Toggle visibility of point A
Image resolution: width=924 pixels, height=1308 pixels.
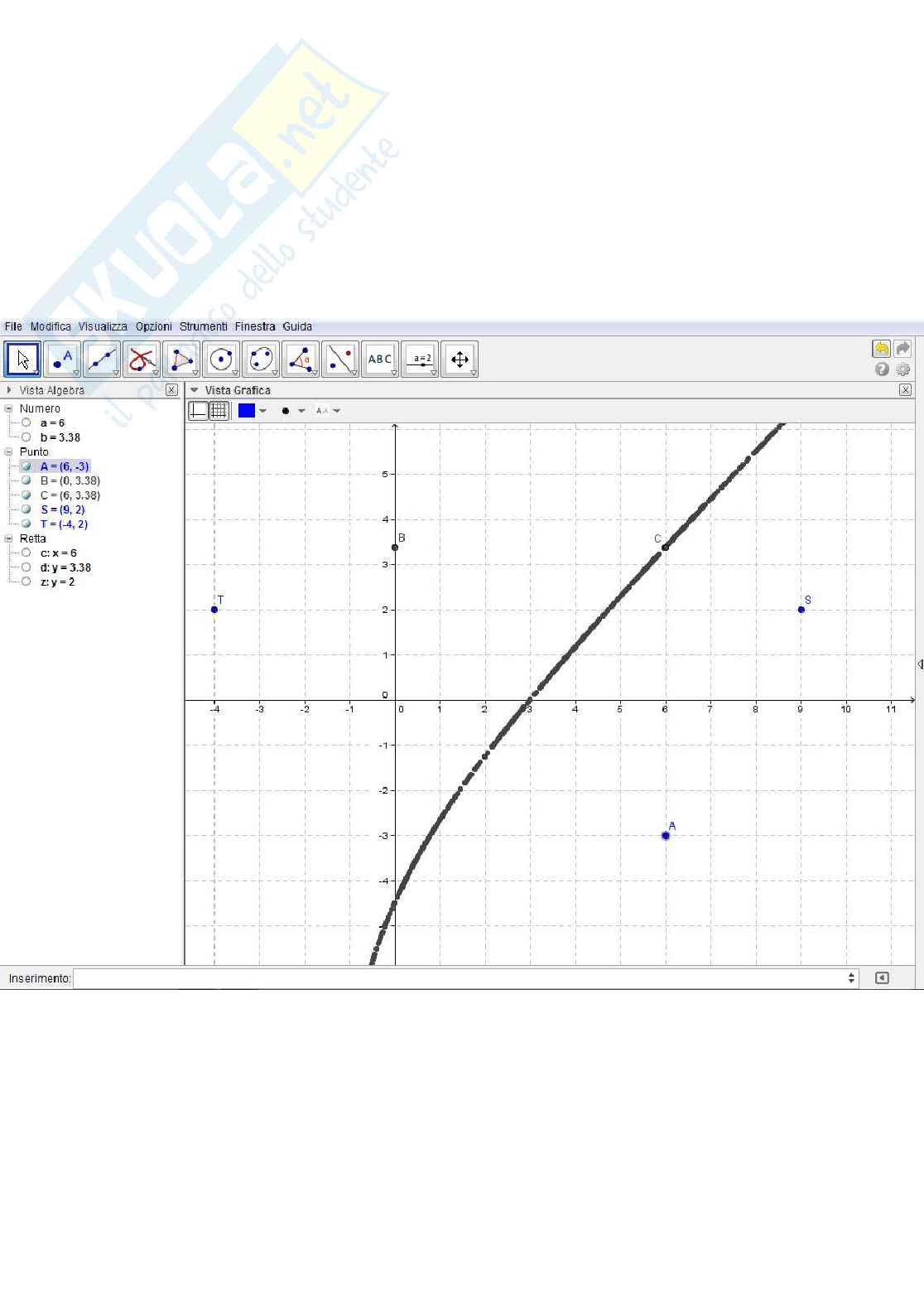(26, 466)
